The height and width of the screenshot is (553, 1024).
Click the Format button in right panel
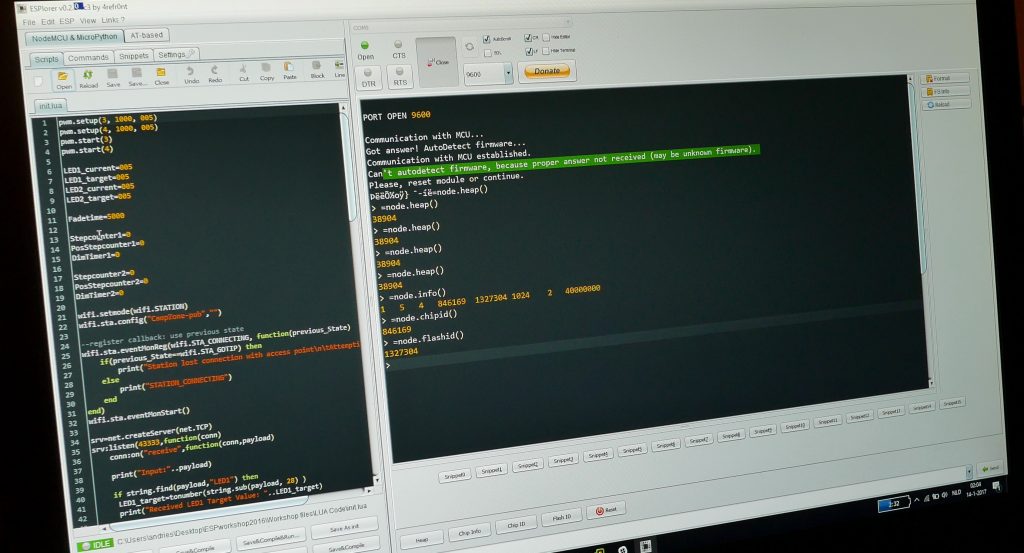pos(945,78)
